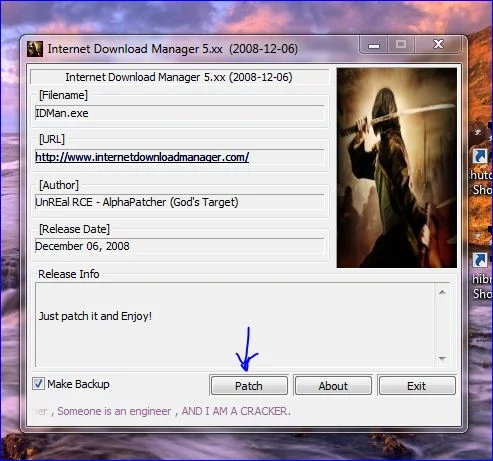Click the header title label inside the dialog
The width and height of the screenshot is (493, 461).
tap(179, 77)
